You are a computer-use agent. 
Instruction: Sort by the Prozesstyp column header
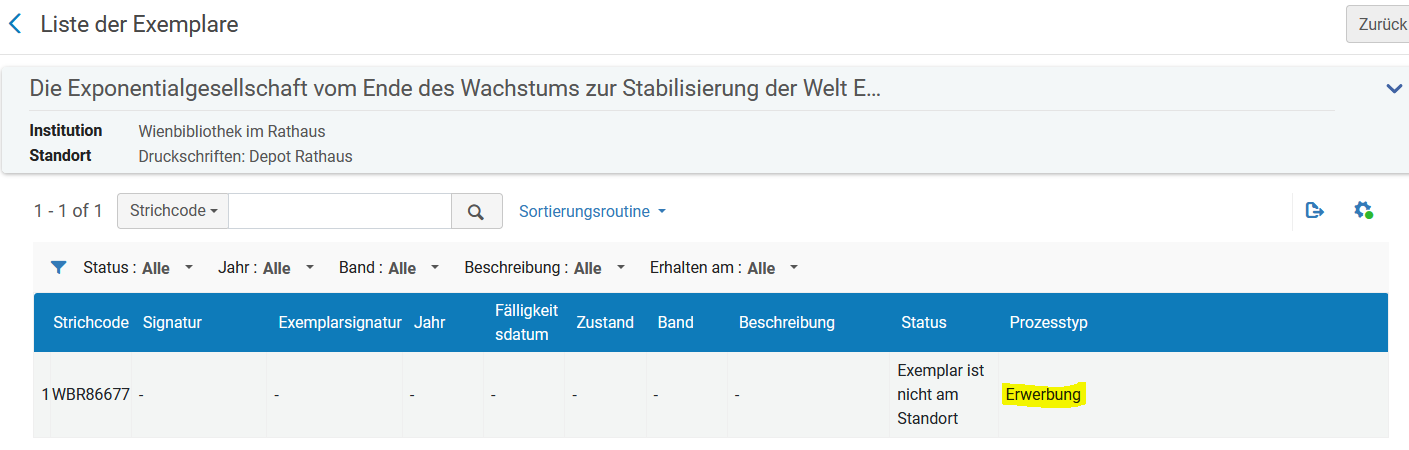[x=1048, y=322]
